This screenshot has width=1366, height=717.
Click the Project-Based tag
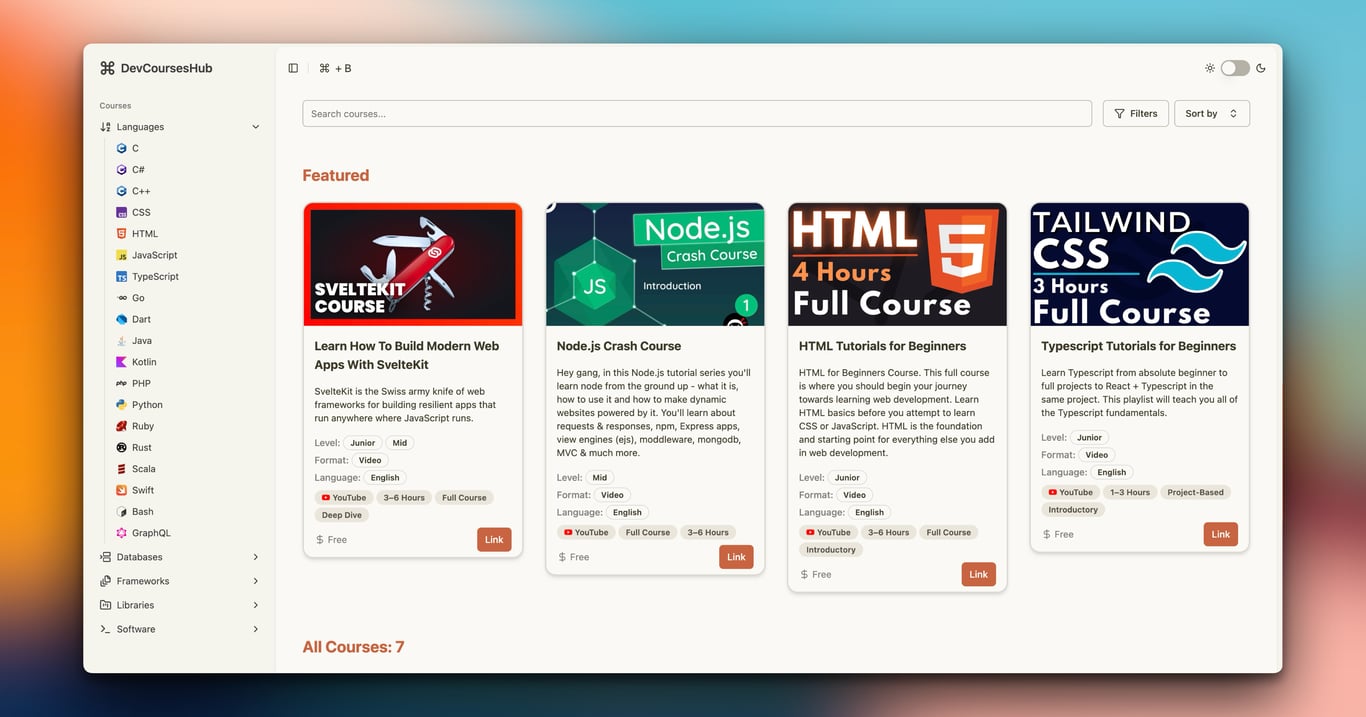click(1196, 492)
